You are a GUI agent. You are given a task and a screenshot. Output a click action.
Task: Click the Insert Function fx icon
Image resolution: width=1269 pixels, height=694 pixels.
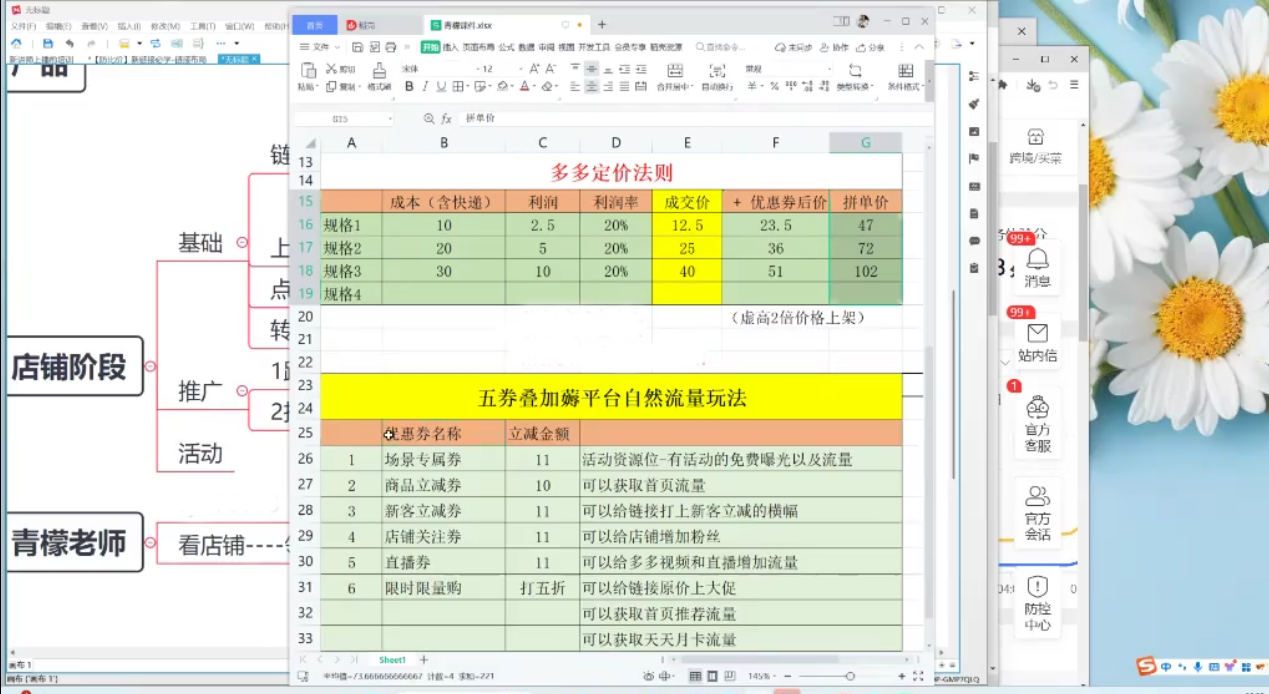tap(447, 118)
